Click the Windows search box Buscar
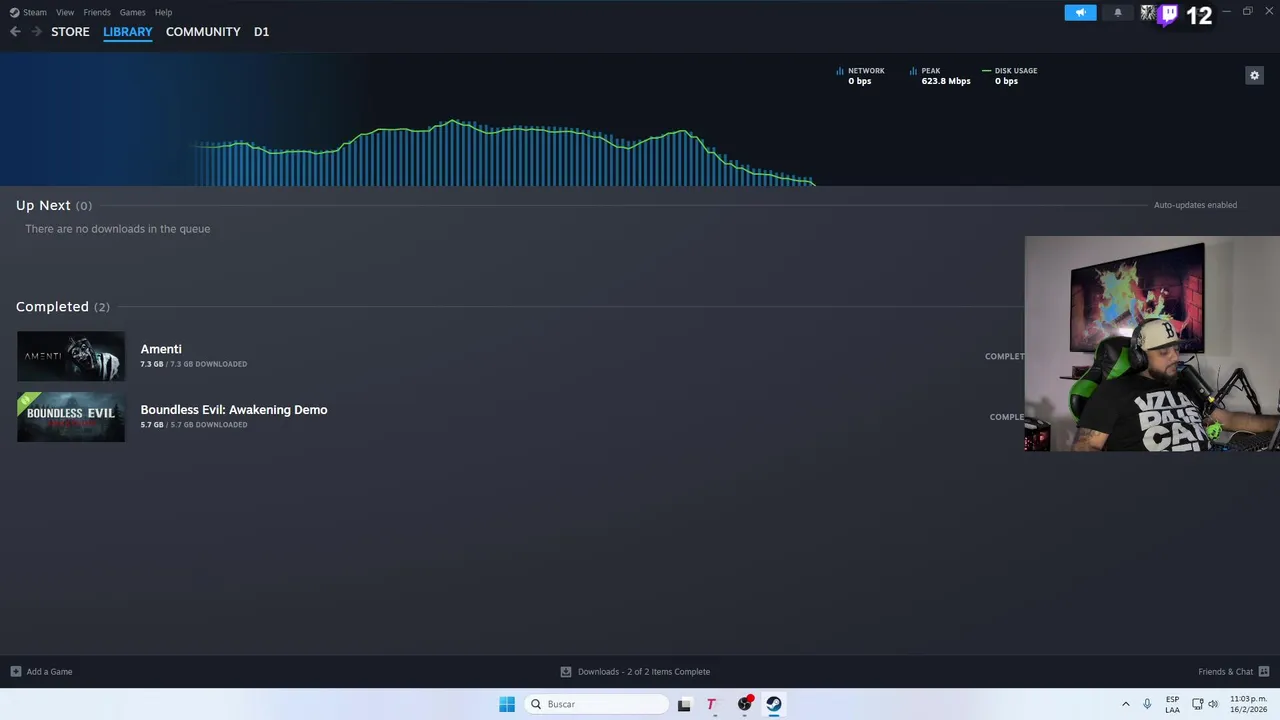Screen dimensions: 1280x720 pyautogui.click(x=597, y=704)
